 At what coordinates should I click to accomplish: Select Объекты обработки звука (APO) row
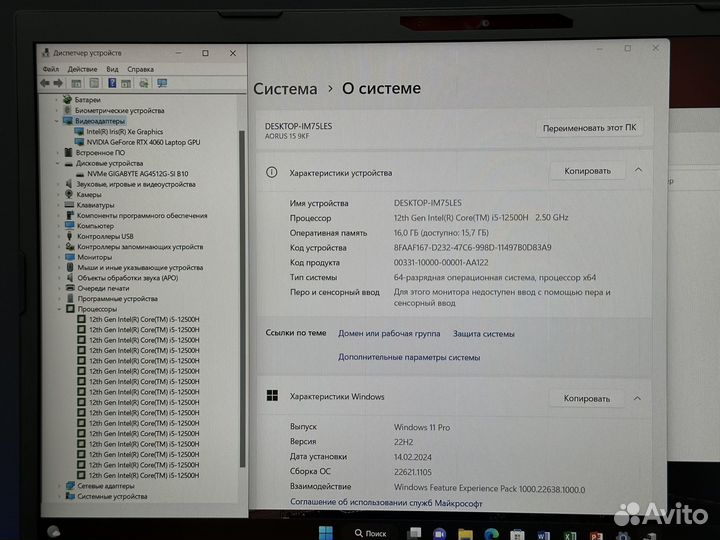[x=128, y=278]
